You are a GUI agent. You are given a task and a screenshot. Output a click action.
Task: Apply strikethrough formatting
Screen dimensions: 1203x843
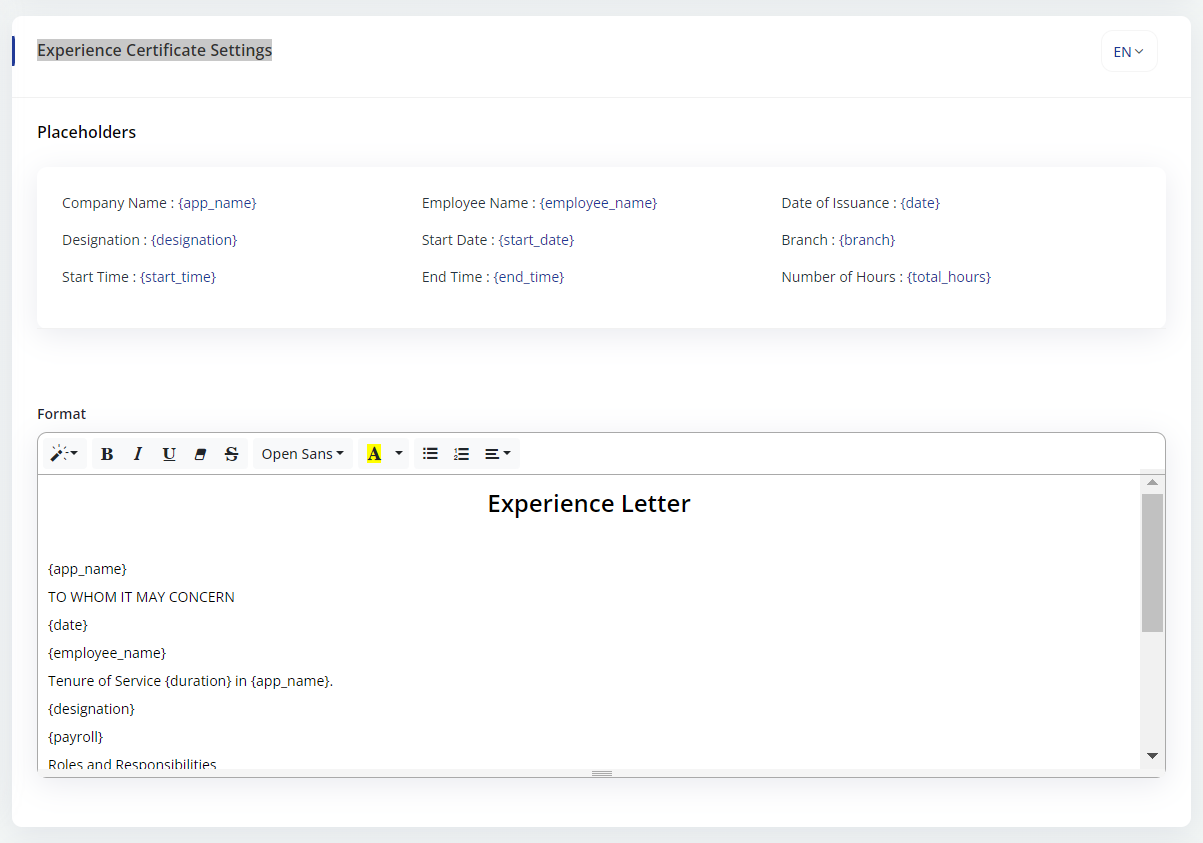(x=231, y=454)
